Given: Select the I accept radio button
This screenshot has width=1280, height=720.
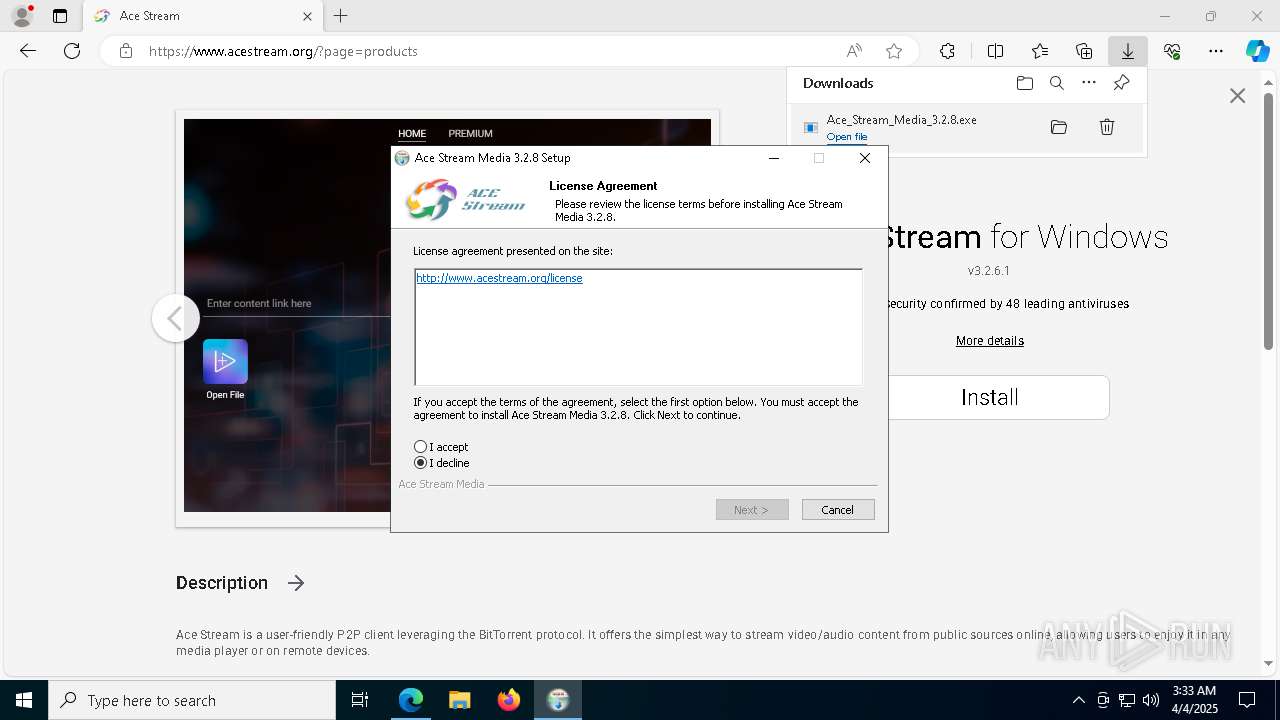Looking at the screenshot, I should pos(420,447).
